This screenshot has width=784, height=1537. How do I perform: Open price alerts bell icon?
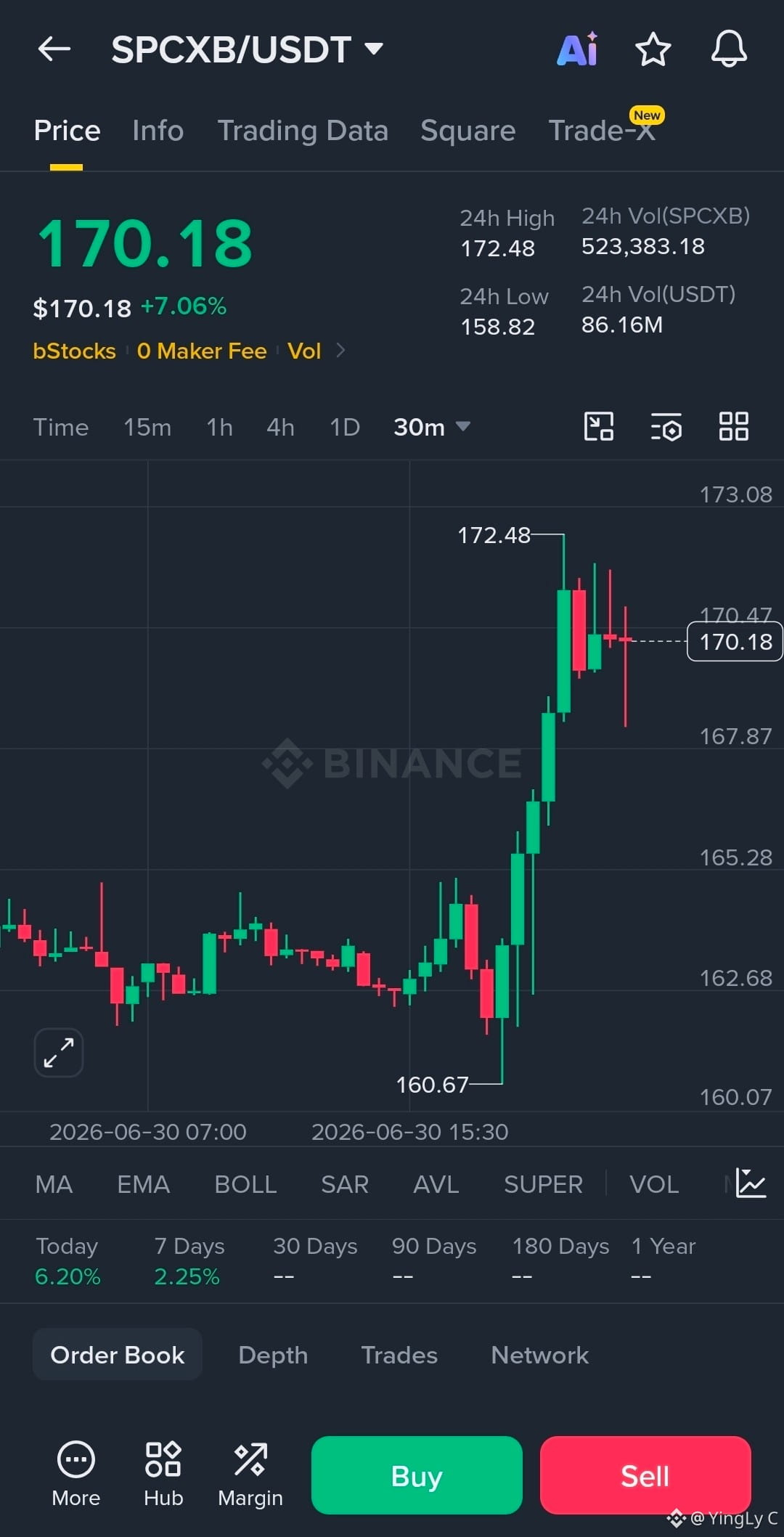point(729,49)
